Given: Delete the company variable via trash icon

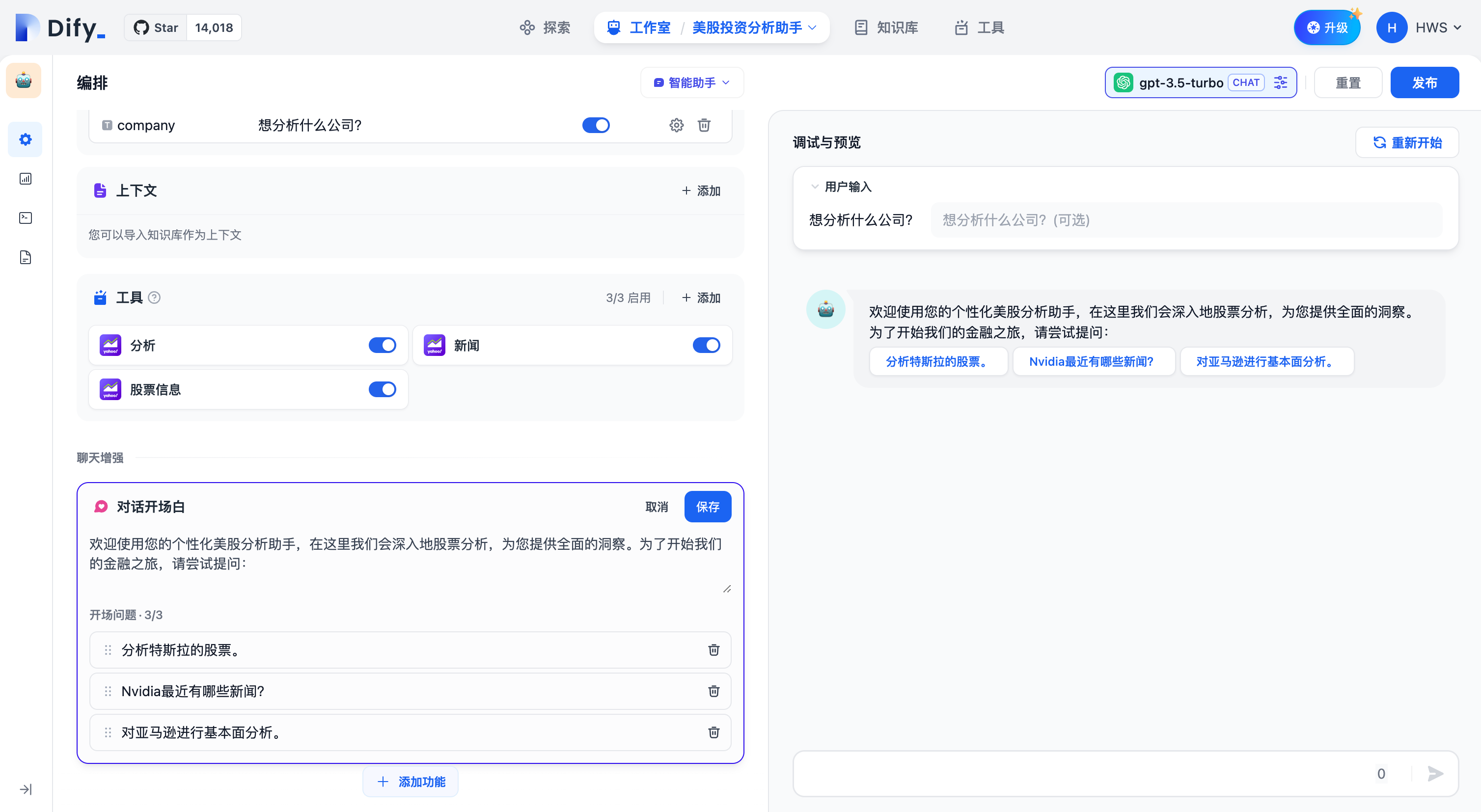Looking at the screenshot, I should click(x=704, y=125).
